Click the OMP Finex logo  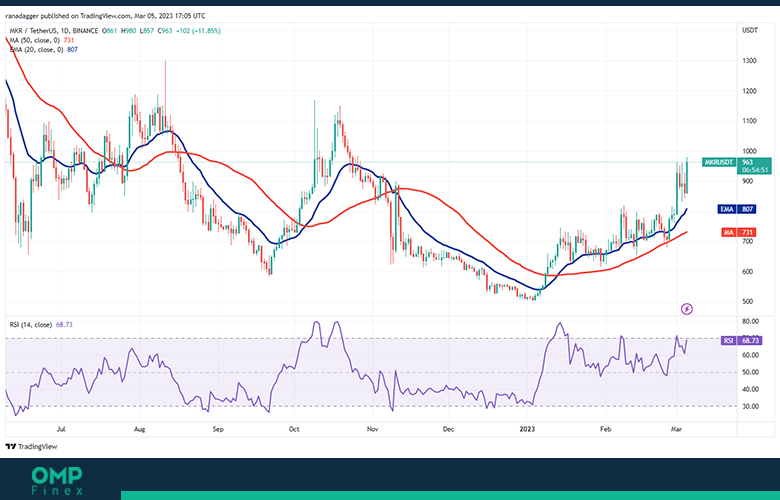coord(57,481)
